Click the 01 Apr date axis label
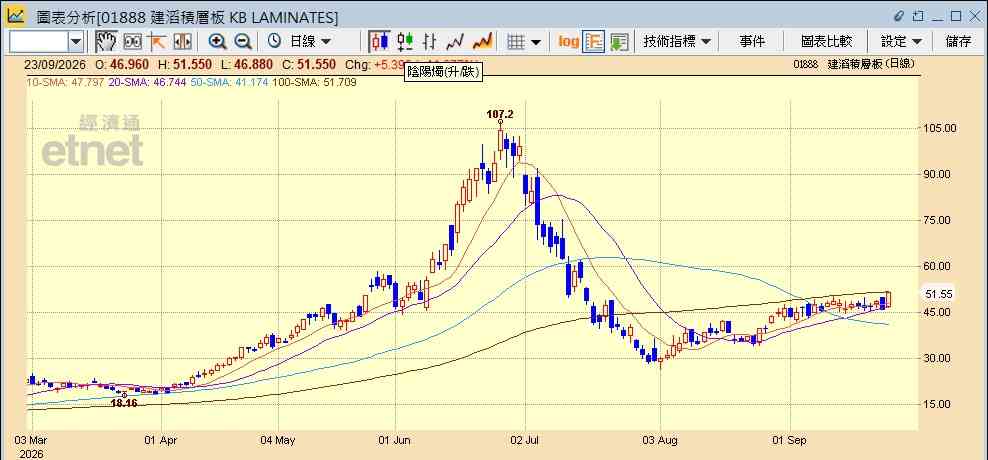 click(x=162, y=440)
